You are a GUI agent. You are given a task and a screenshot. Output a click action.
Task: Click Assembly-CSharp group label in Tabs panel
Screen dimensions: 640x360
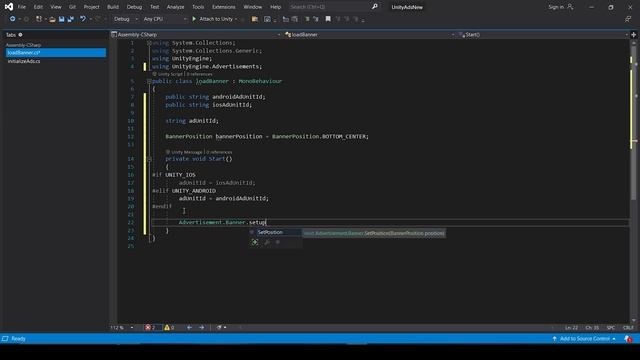pyautogui.click(x=23, y=45)
